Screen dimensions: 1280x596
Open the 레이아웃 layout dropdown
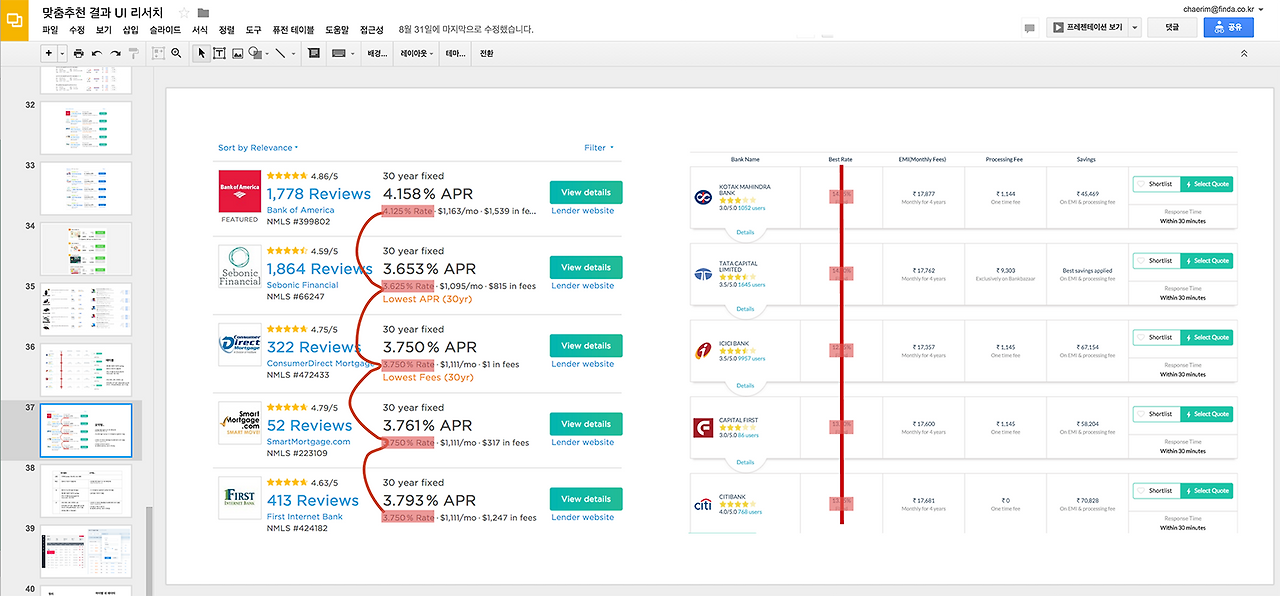tap(416, 53)
